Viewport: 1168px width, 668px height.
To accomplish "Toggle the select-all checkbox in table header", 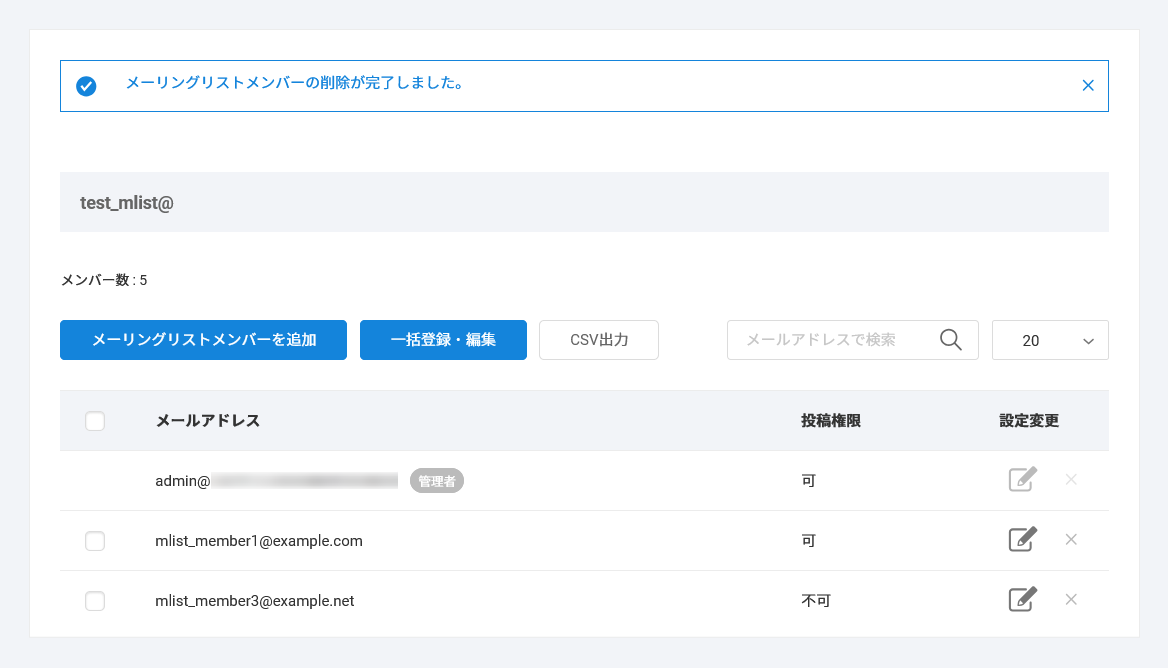I will tap(95, 421).
